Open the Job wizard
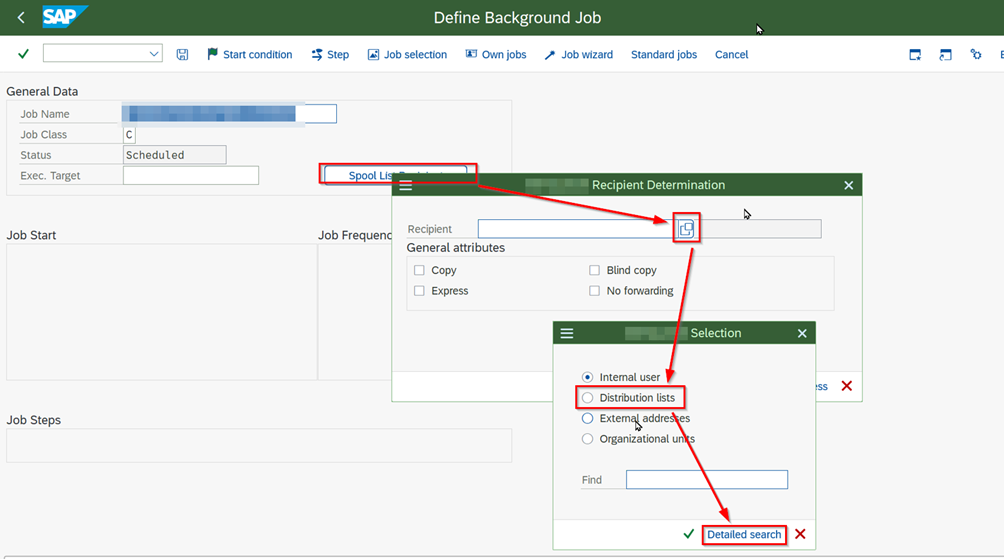 coord(578,54)
